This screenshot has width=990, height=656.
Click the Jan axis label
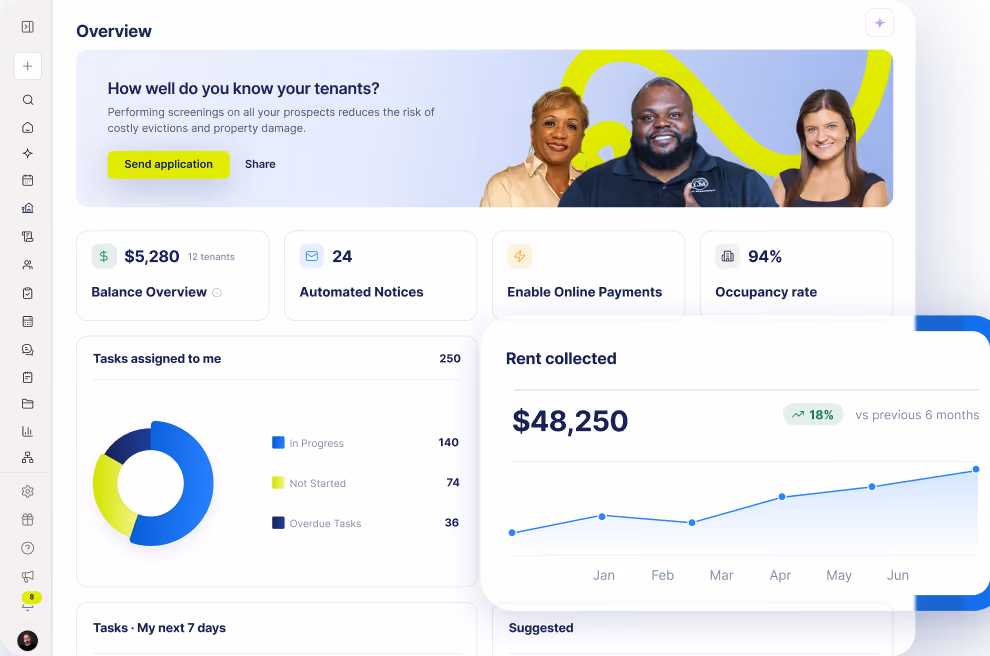[x=604, y=575]
